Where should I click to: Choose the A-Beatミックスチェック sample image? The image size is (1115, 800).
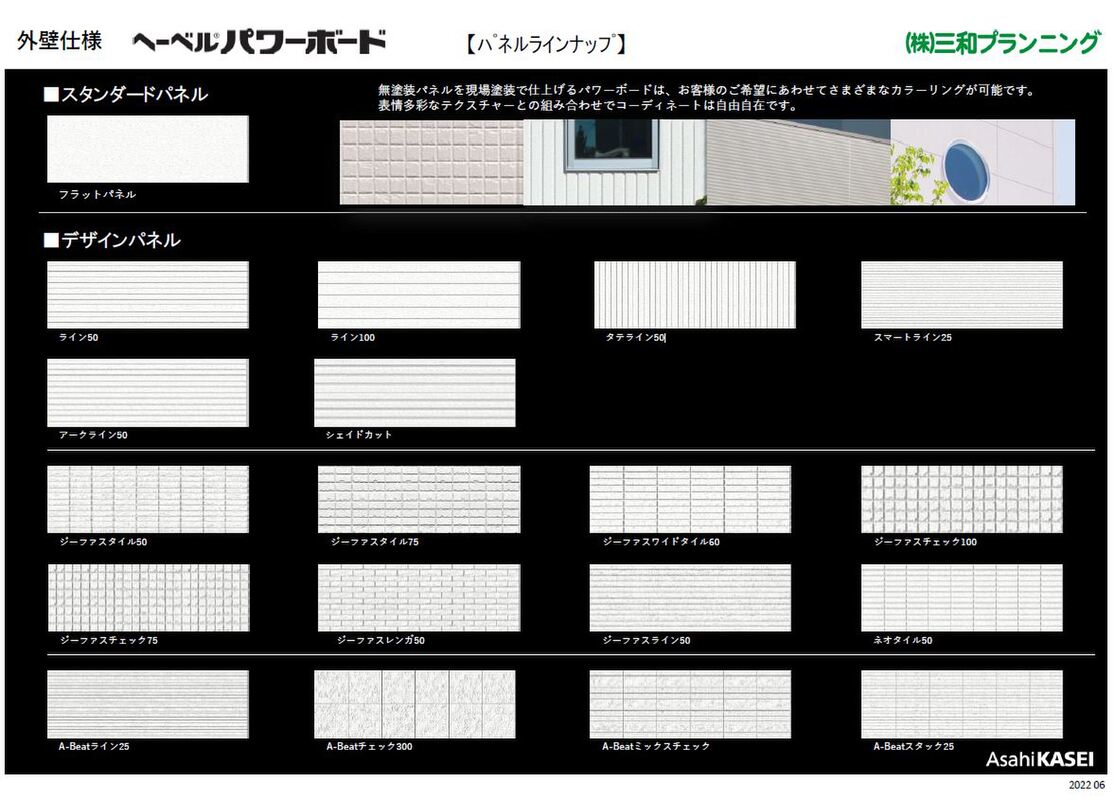(x=689, y=704)
